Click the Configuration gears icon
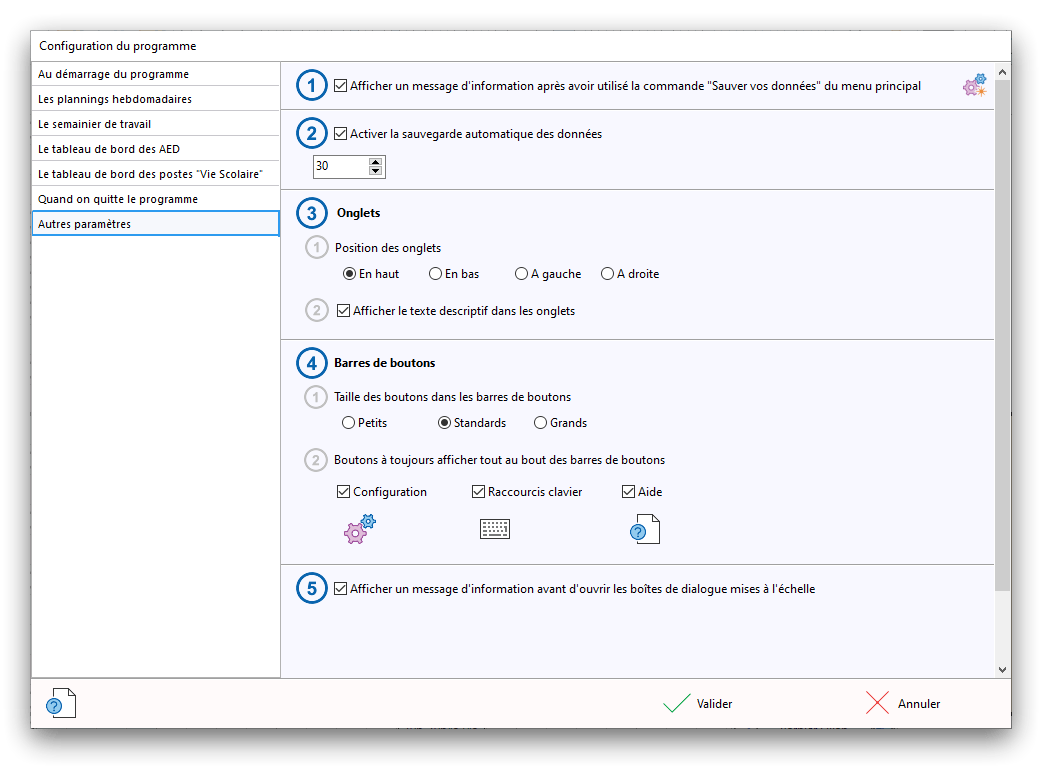1042x769 pixels. (359, 529)
